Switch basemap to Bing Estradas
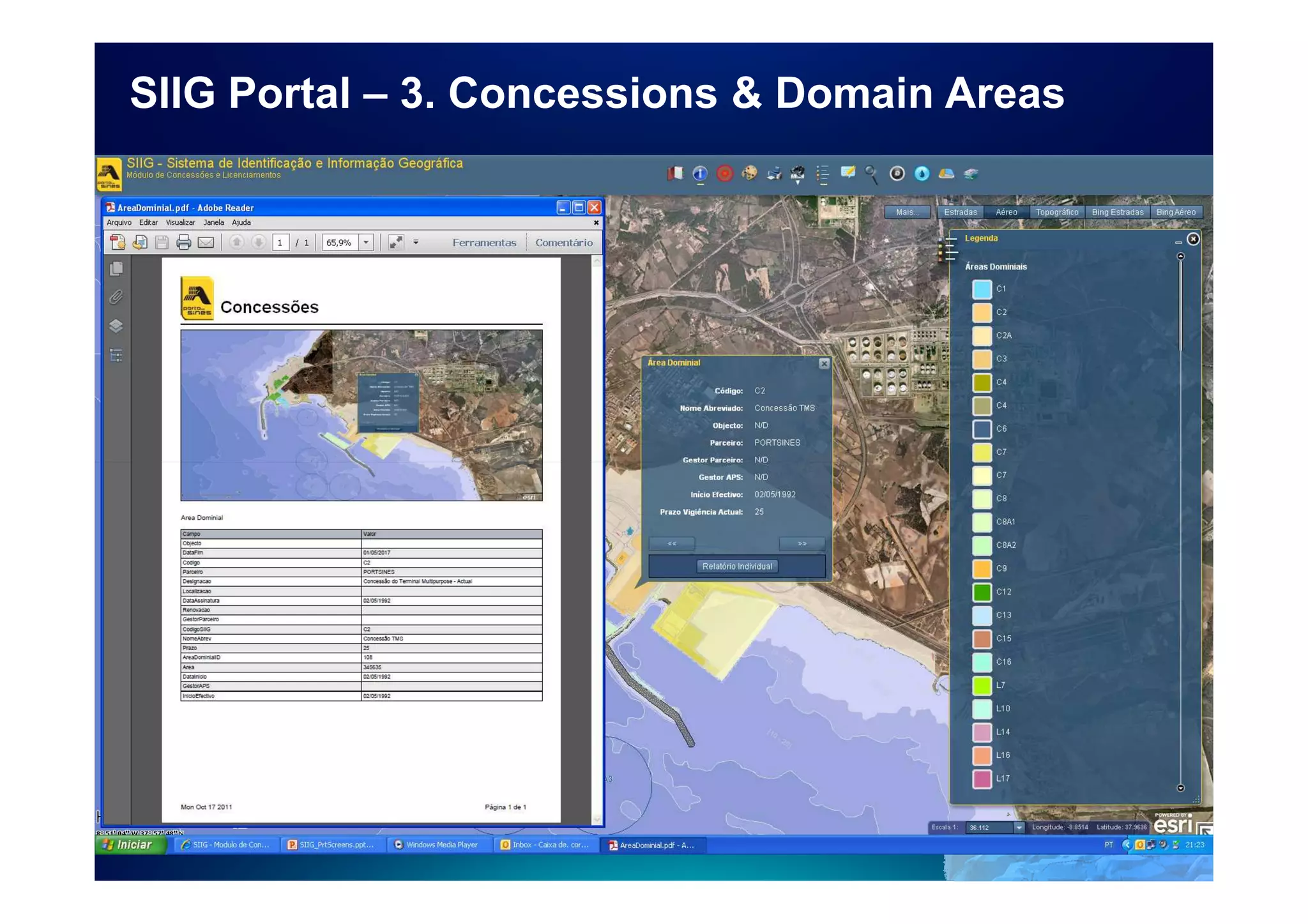1308x924 pixels. (1117, 213)
